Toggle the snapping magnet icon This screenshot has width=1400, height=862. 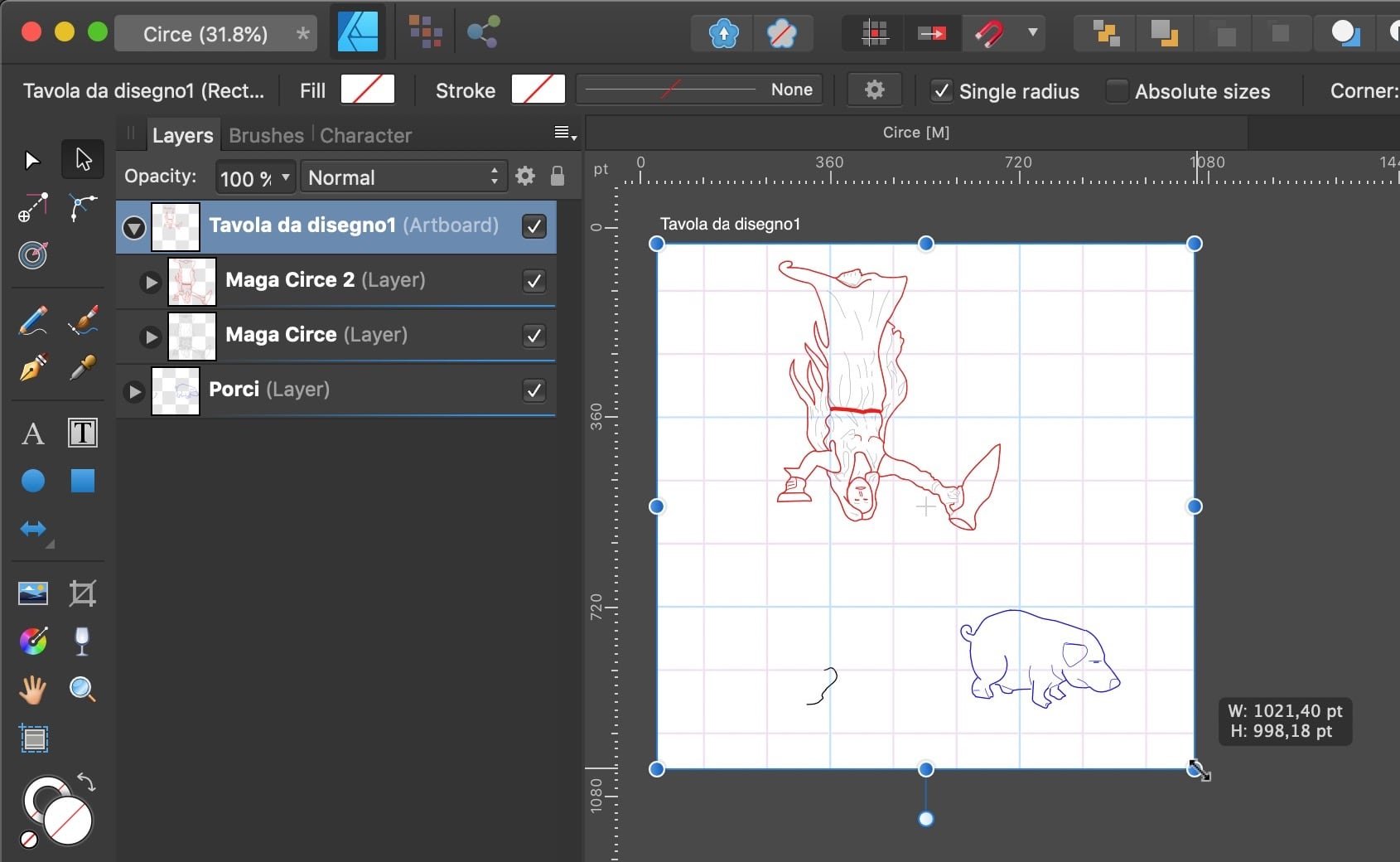(x=989, y=34)
